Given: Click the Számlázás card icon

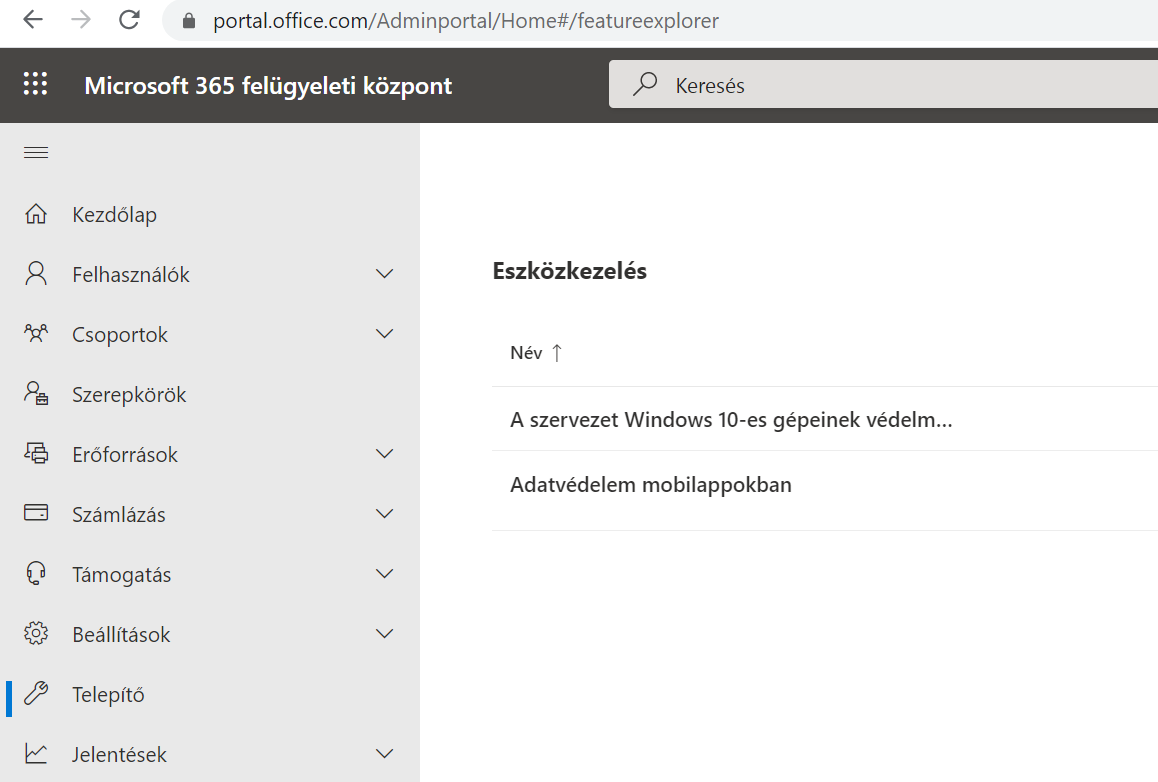Looking at the screenshot, I should tap(36, 512).
